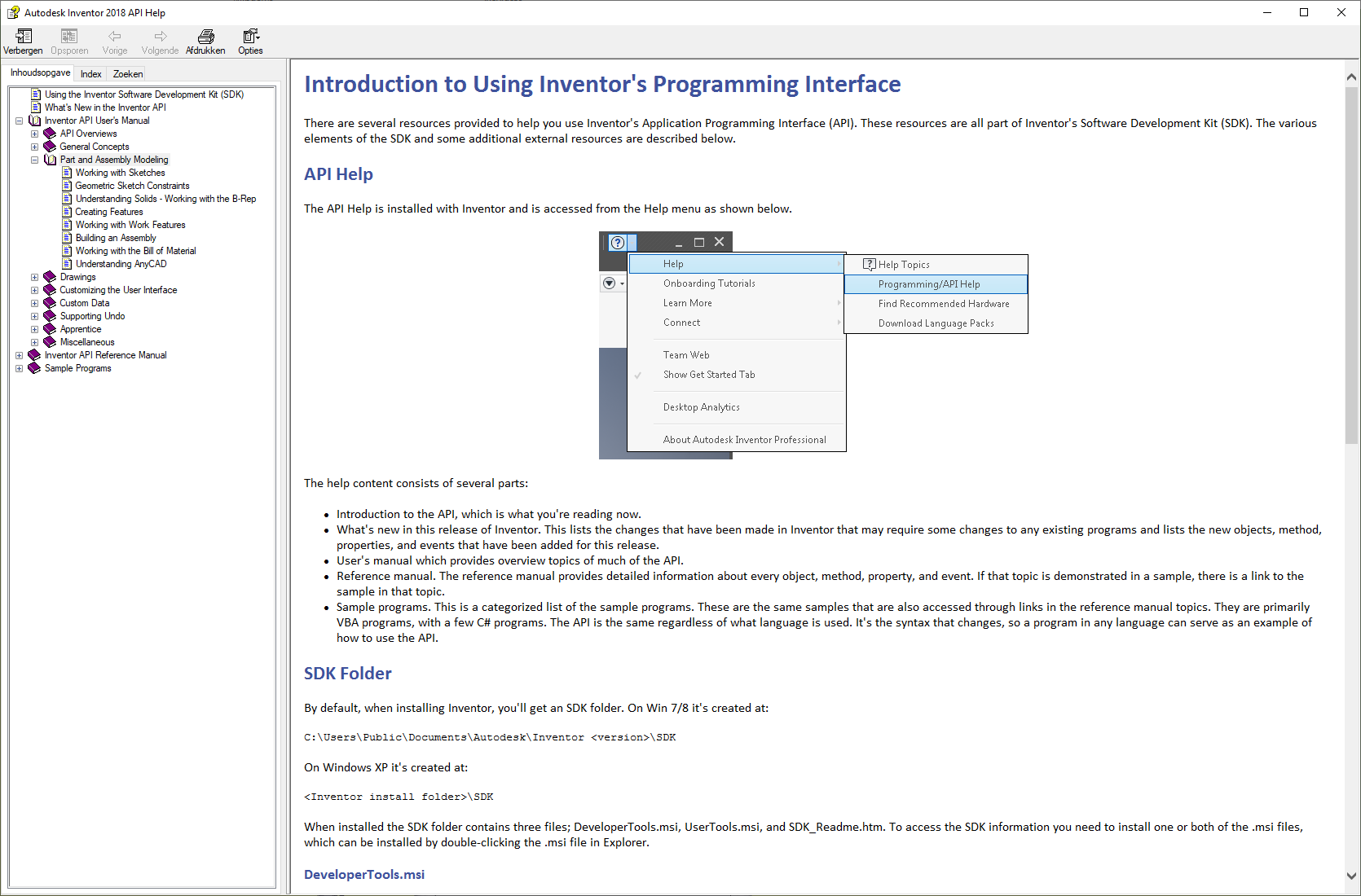This screenshot has height=896, width=1361.
Task: Expand the Inventor API Reference Manual node
Action: pos(19,354)
